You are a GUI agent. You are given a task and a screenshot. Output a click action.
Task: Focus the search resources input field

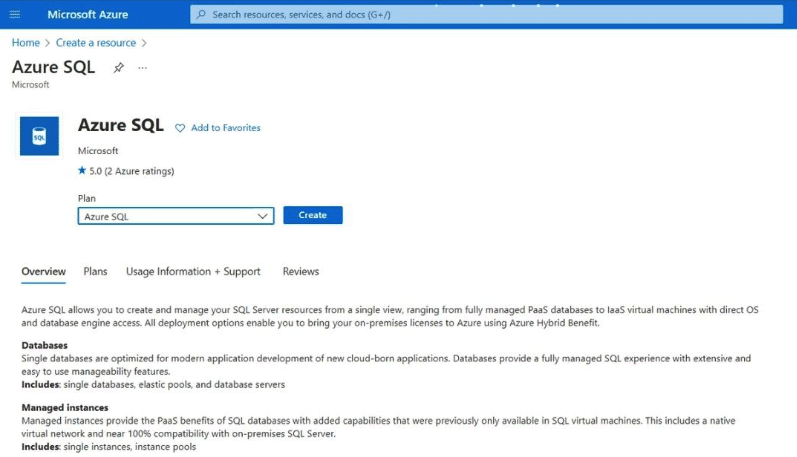(x=486, y=14)
